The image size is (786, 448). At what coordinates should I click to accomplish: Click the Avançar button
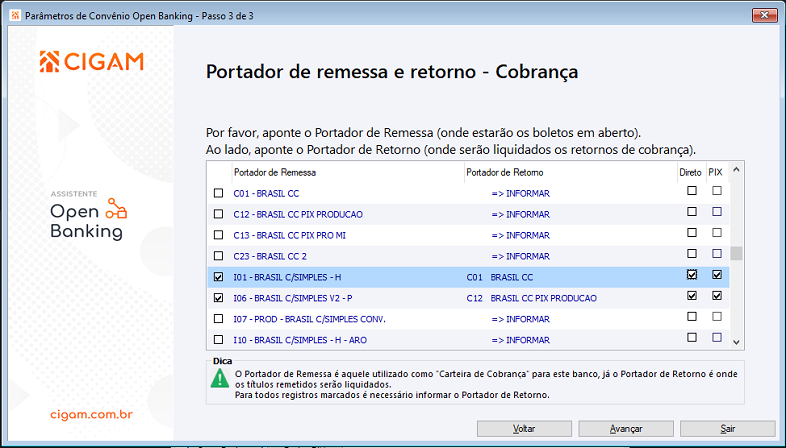(x=626, y=428)
